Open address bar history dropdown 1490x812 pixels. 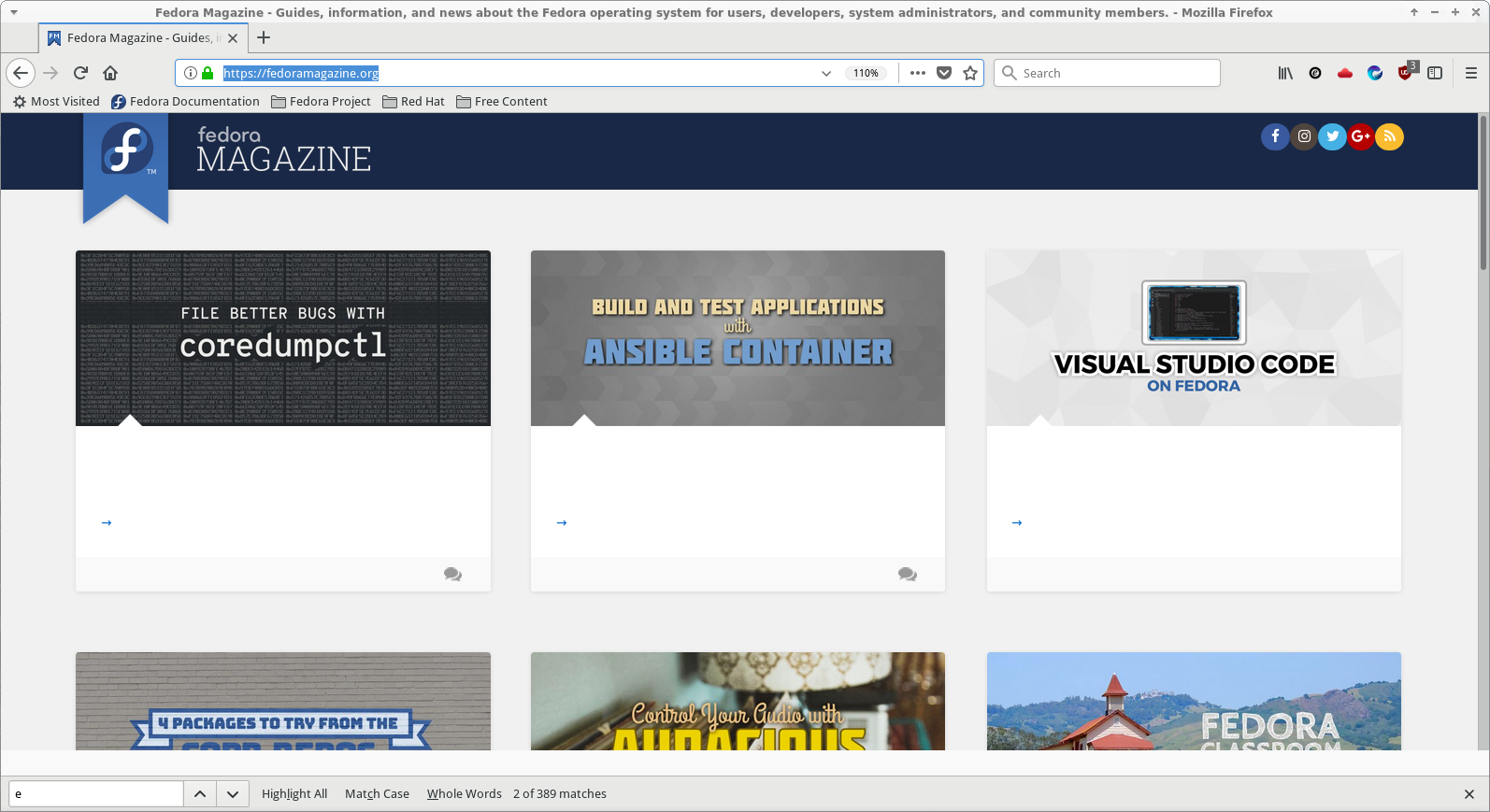click(x=826, y=73)
